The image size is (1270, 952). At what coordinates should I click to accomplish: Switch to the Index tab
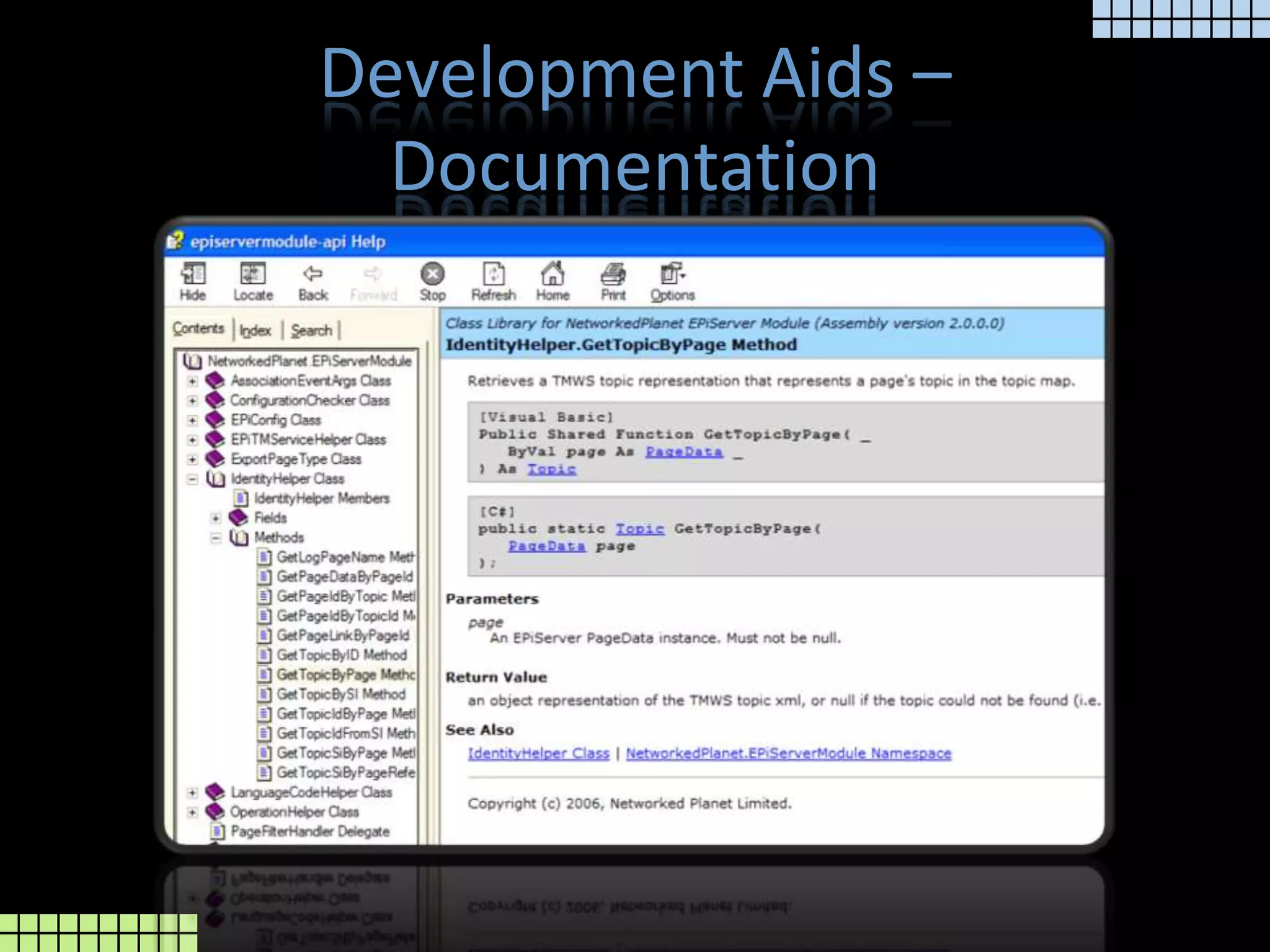(x=255, y=330)
